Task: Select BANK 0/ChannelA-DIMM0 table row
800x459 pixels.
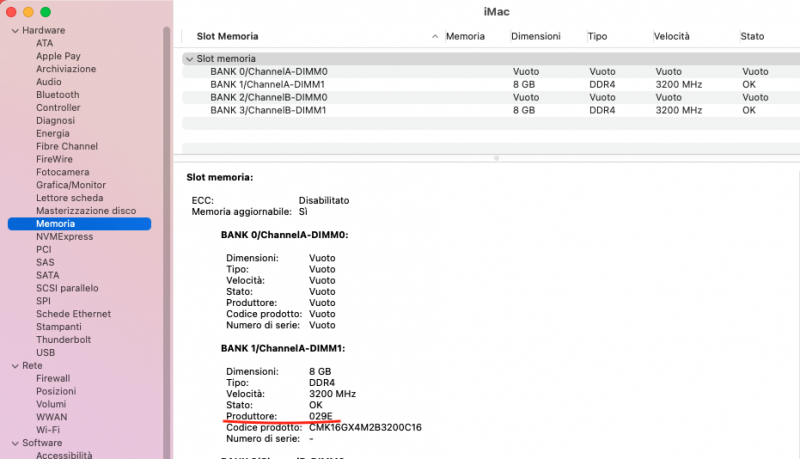Action: pos(491,72)
